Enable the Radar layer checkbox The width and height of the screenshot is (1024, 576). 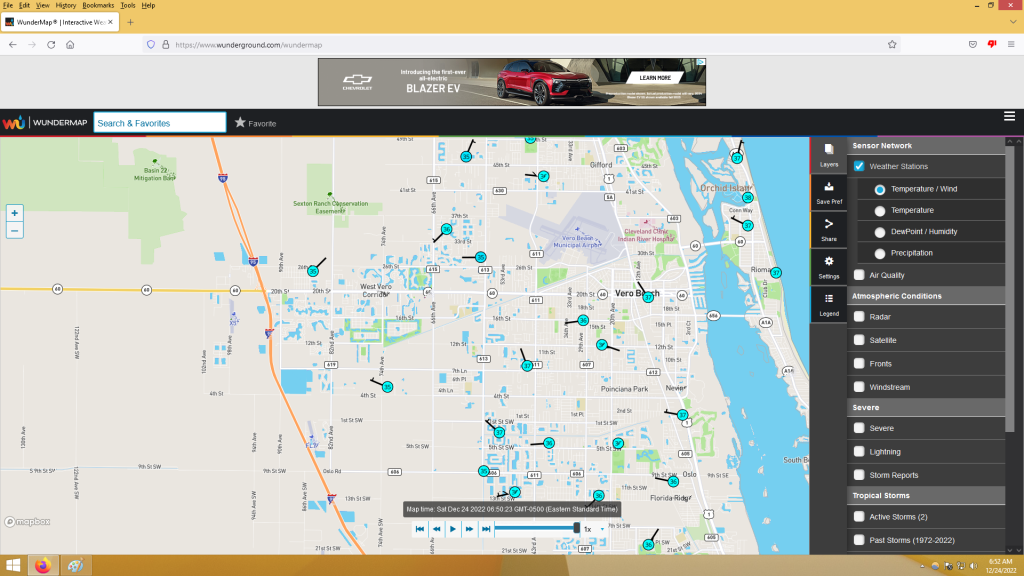click(x=859, y=317)
